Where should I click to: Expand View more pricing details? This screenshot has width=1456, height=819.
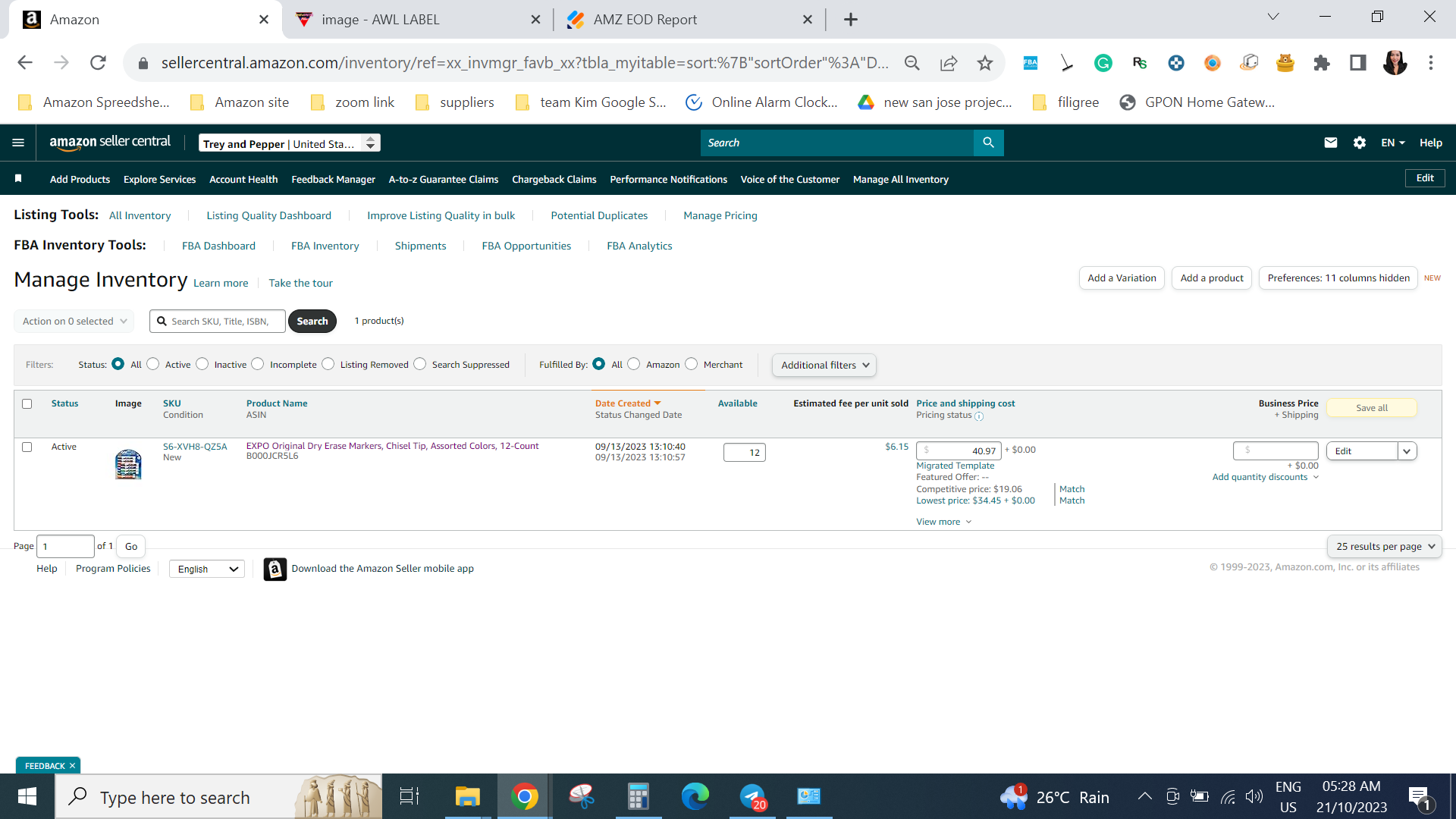pos(944,522)
